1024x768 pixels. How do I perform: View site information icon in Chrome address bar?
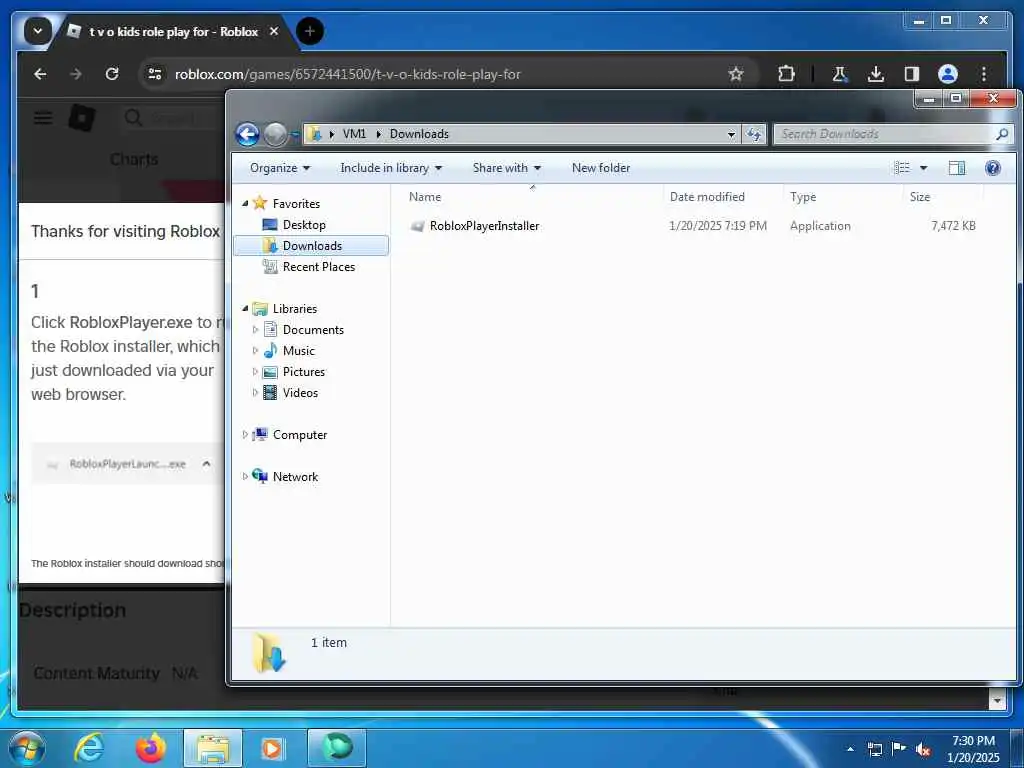pos(155,74)
